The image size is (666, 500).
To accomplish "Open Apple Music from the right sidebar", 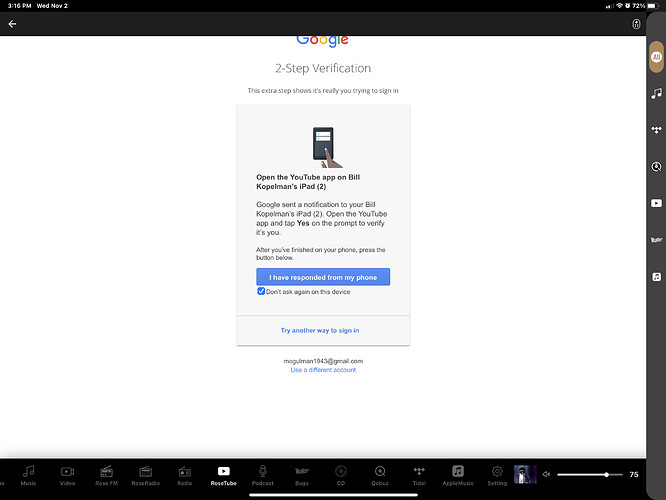I will 656,277.
